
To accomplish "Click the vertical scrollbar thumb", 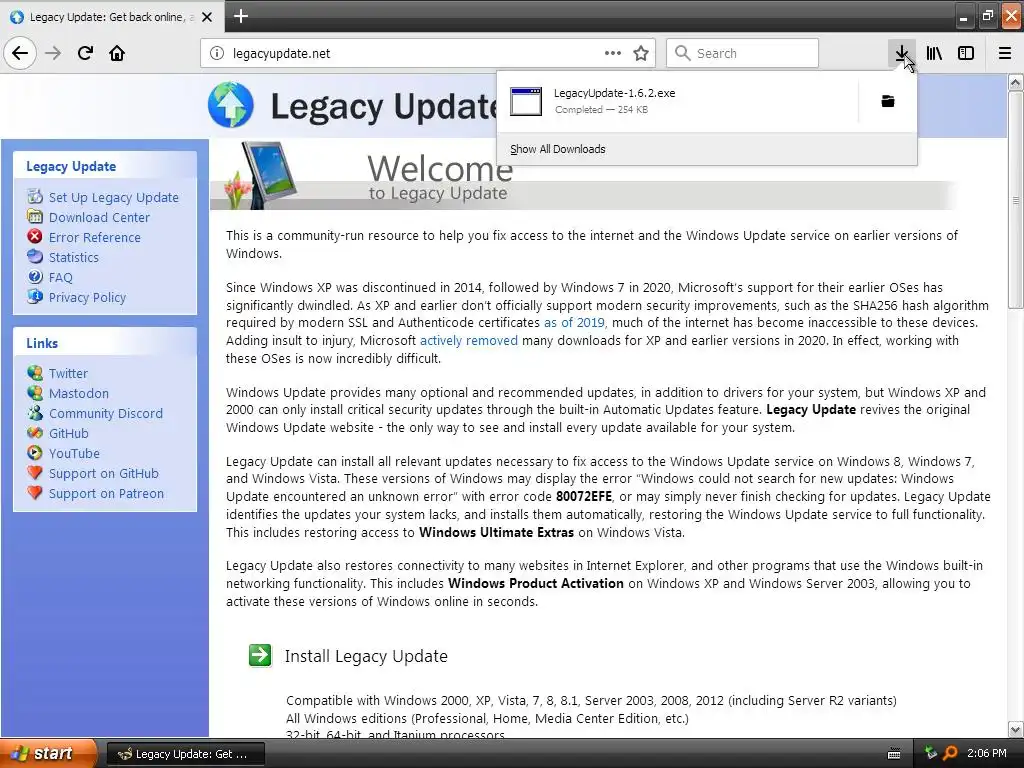I will pyautogui.click(x=1015, y=199).
